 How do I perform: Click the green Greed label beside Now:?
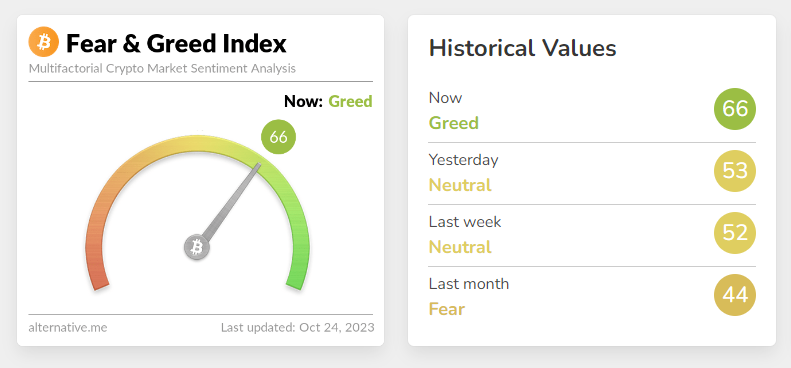(x=350, y=101)
